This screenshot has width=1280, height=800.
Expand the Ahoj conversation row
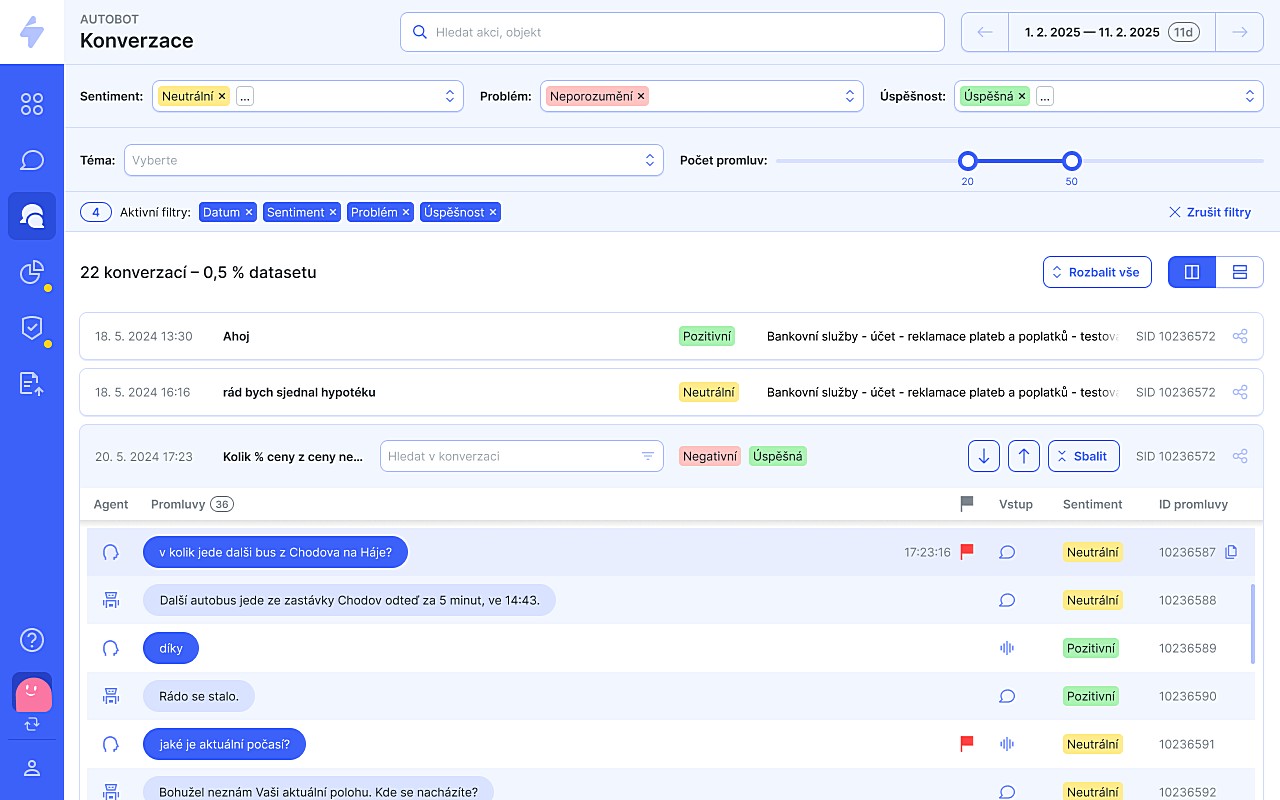[671, 336]
